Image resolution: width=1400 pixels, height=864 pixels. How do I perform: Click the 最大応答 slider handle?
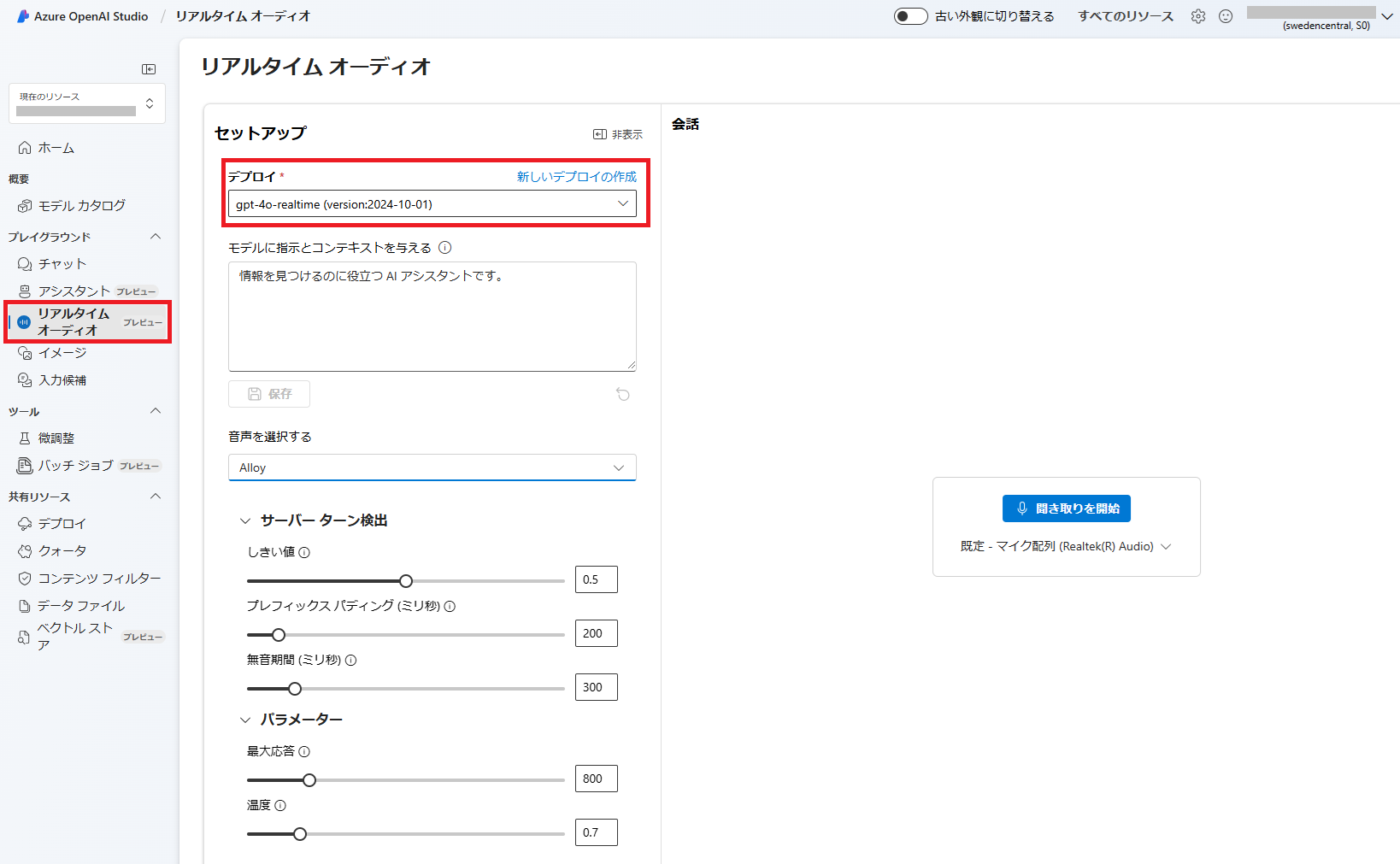coord(309,780)
